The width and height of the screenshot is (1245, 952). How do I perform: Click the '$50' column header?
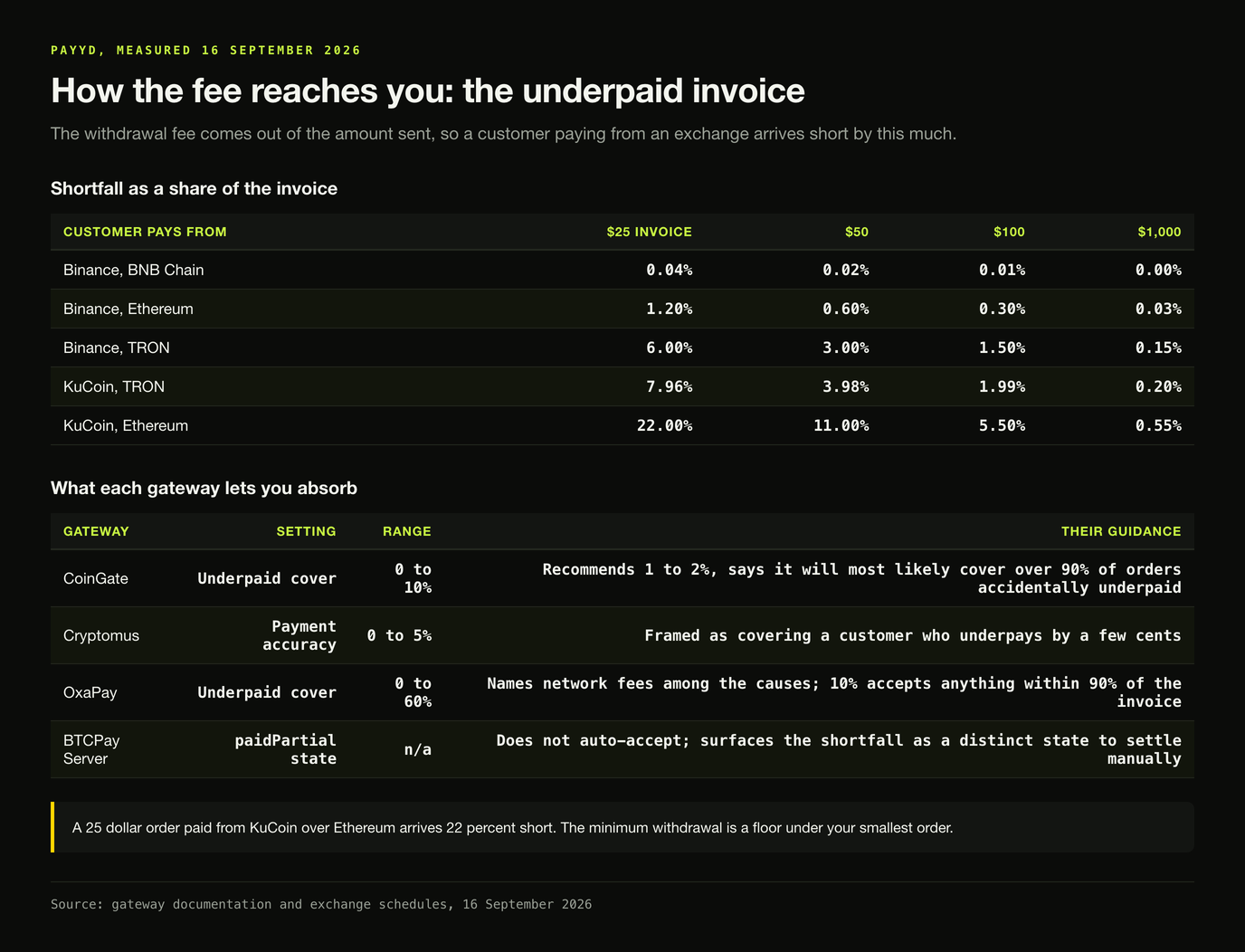[856, 232]
